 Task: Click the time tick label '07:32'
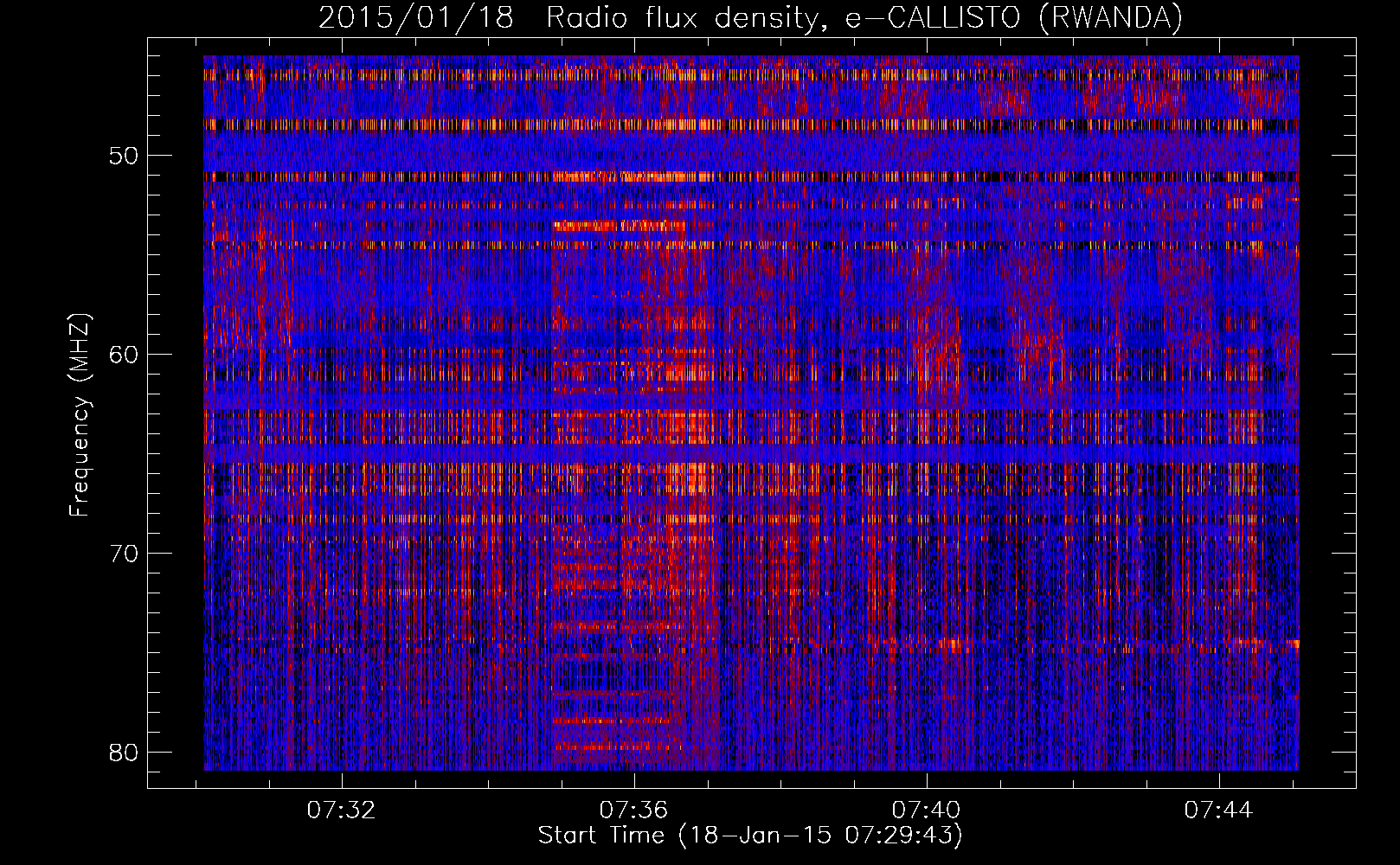pos(342,811)
